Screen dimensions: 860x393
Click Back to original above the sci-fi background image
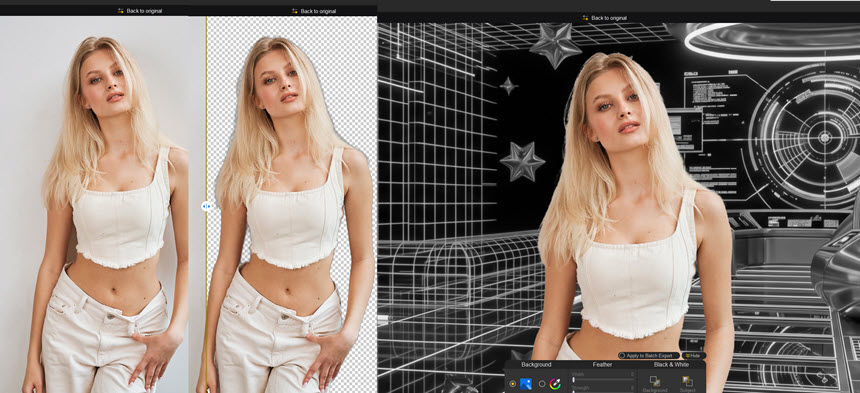[604, 18]
